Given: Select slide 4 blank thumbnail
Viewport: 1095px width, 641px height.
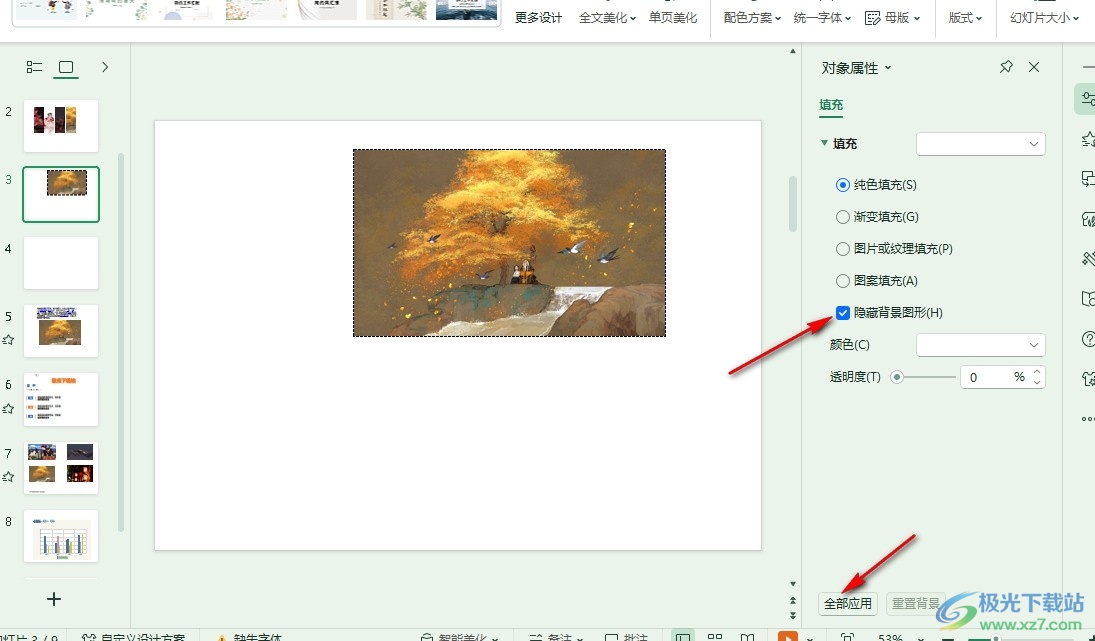Looking at the screenshot, I should coord(61,263).
